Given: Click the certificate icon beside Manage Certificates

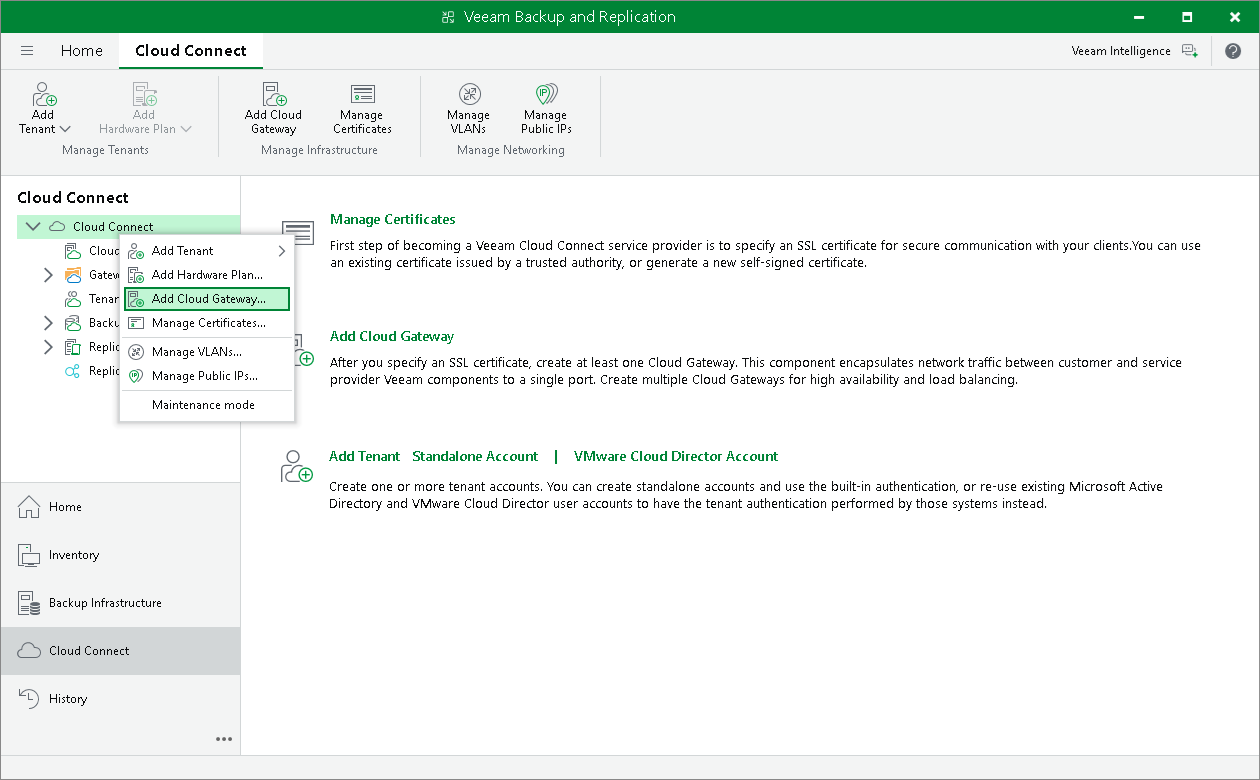Looking at the screenshot, I should click(x=297, y=232).
